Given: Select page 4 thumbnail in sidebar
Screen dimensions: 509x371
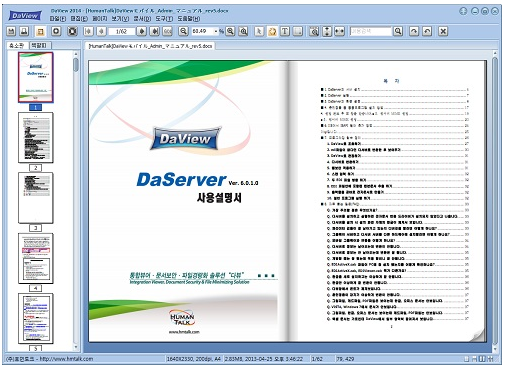Looking at the screenshot, I should (36, 258).
